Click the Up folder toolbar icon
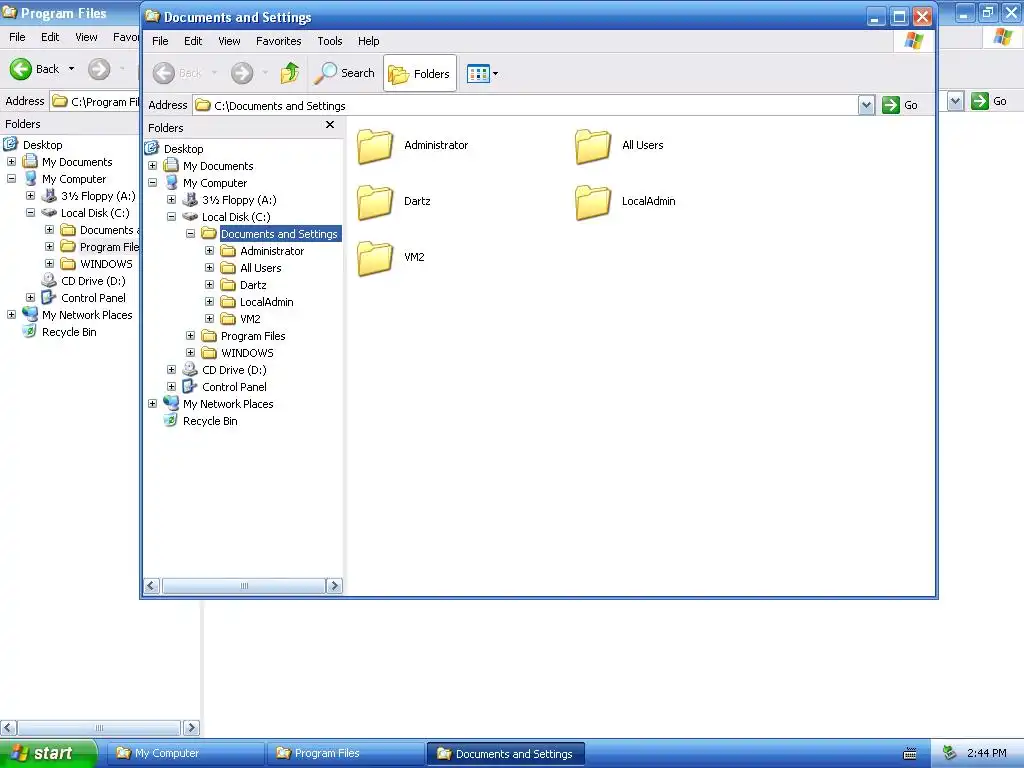This screenshot has width=1024, height=768. pyautogui.click(x=289, y=73)
